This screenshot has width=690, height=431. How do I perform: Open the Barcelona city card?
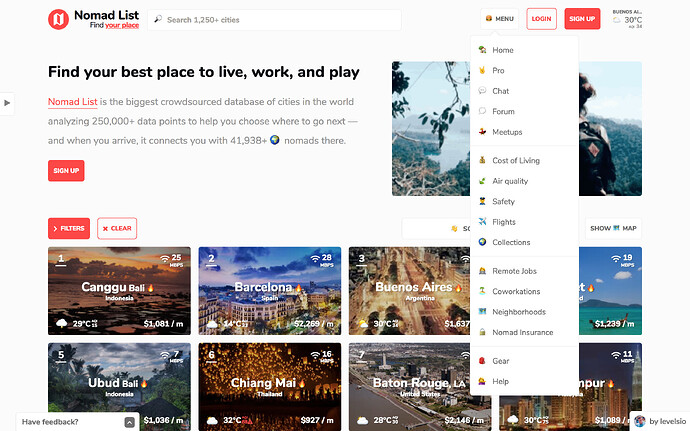(x=270, y=291)
